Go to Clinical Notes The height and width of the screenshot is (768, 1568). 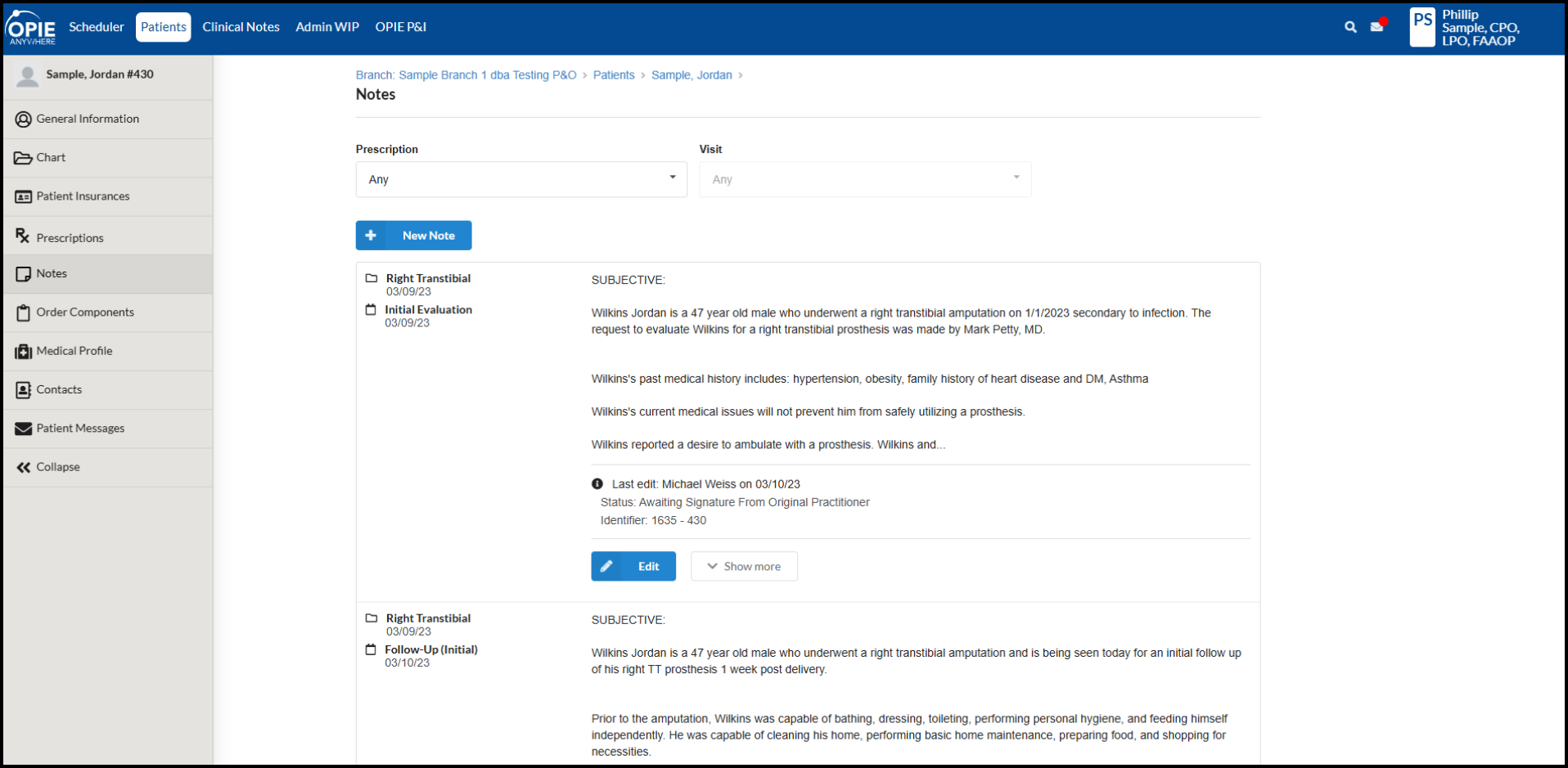(241, 27)
